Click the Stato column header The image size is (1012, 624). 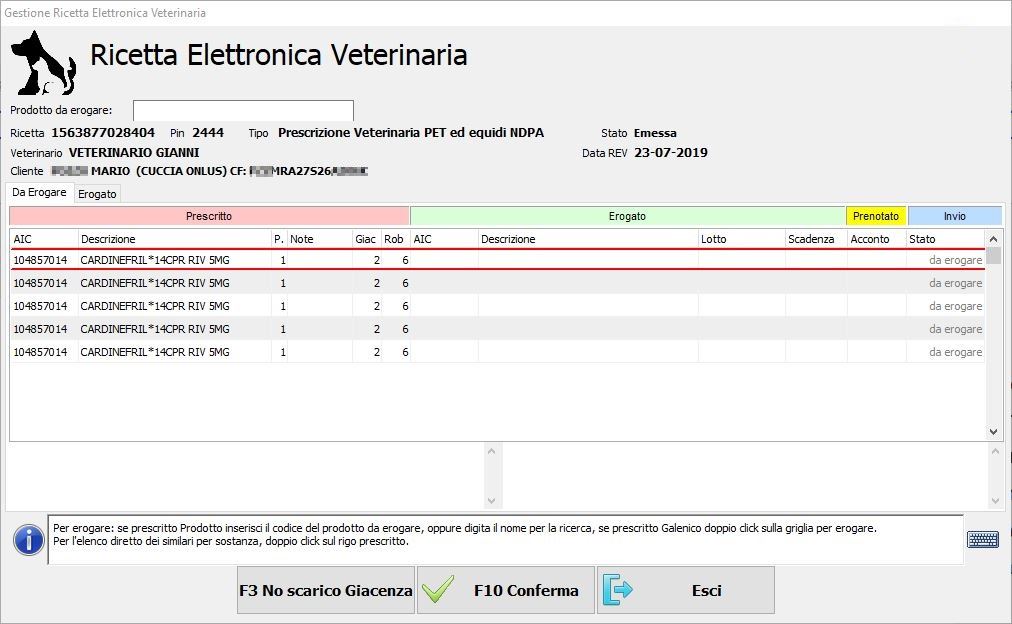coord(944,239)
